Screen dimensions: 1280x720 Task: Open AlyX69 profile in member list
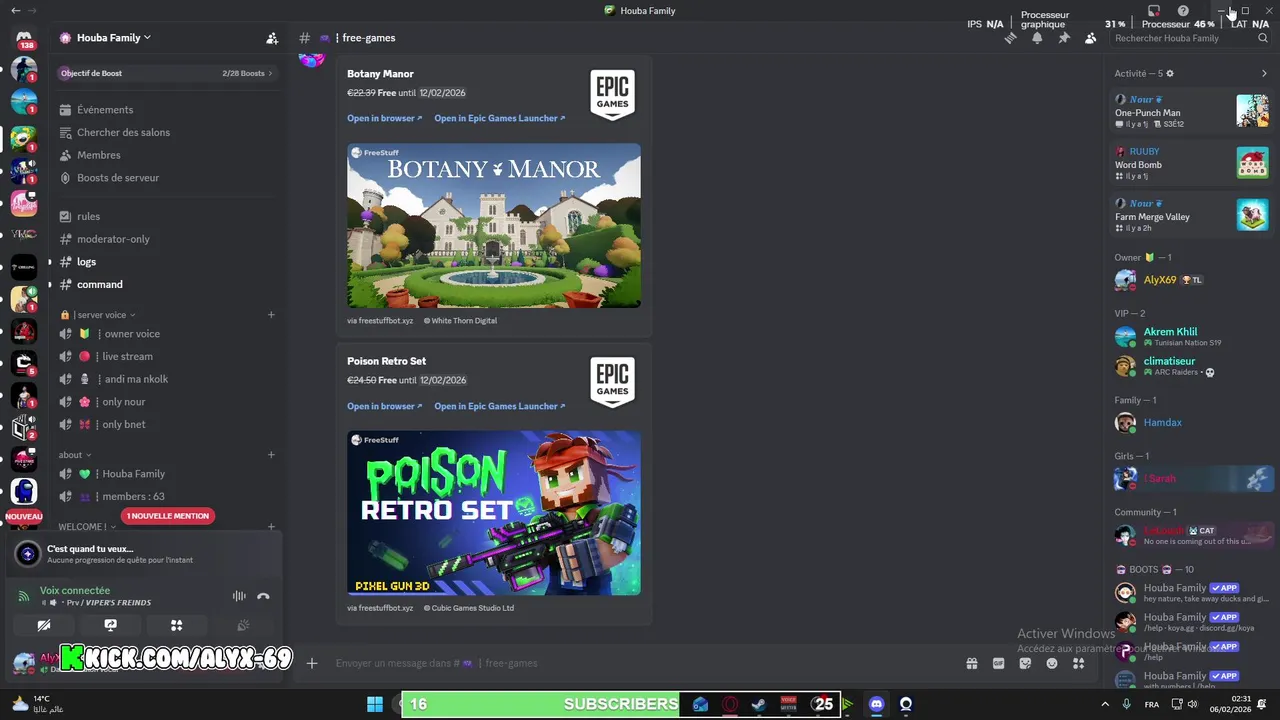tap(1192, 280)
